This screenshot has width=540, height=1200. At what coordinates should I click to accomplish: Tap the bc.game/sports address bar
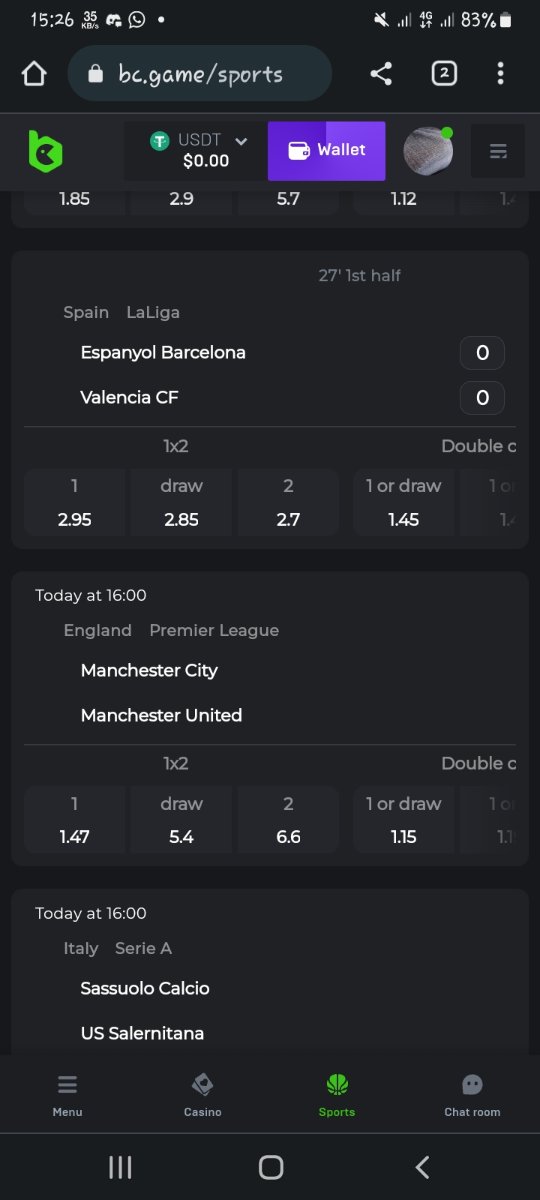coord(200,74)
